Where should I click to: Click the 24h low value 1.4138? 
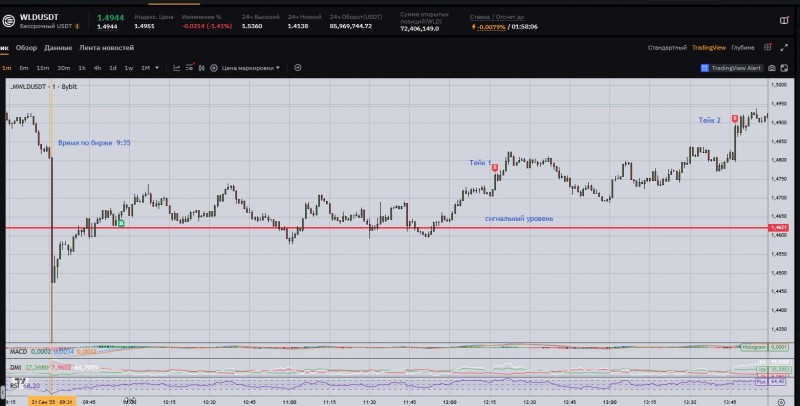298,26
